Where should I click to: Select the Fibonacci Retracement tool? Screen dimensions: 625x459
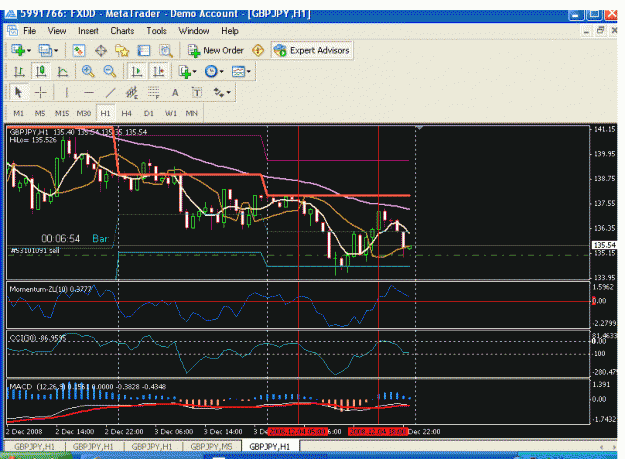pos(153,92)
